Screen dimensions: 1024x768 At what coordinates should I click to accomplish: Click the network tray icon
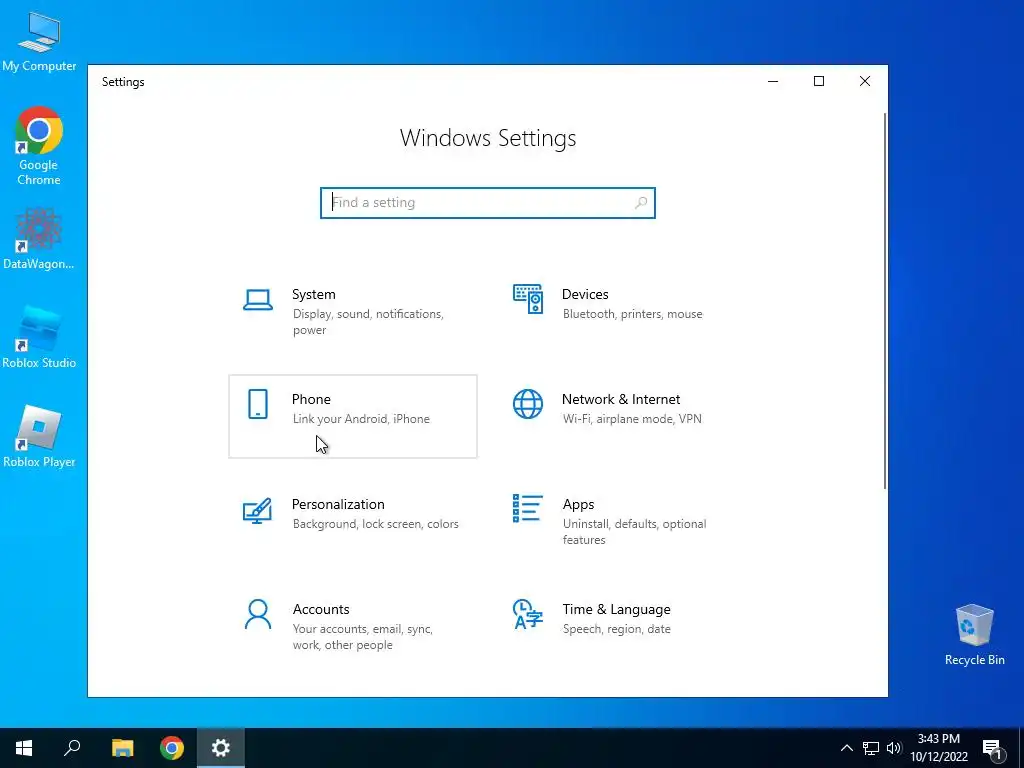pos(871,748)
